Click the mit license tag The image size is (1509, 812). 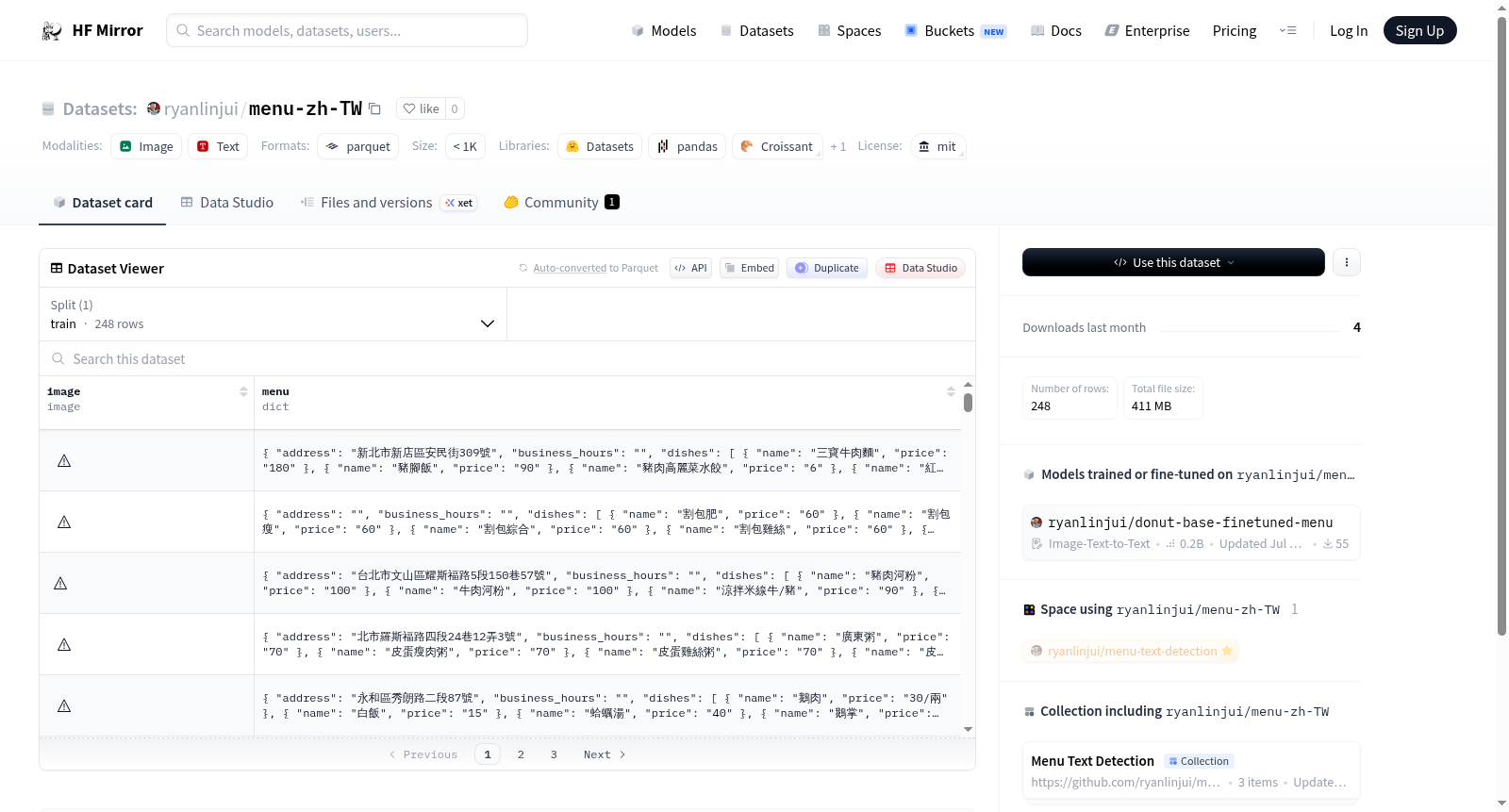(937, 146)
